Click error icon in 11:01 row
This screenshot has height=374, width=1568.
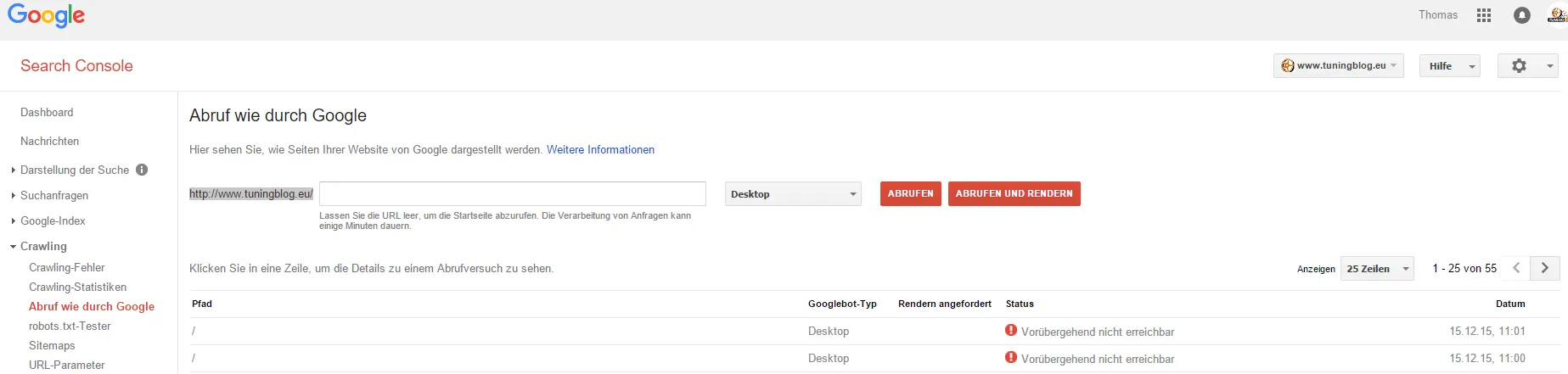coord(1011,331)
